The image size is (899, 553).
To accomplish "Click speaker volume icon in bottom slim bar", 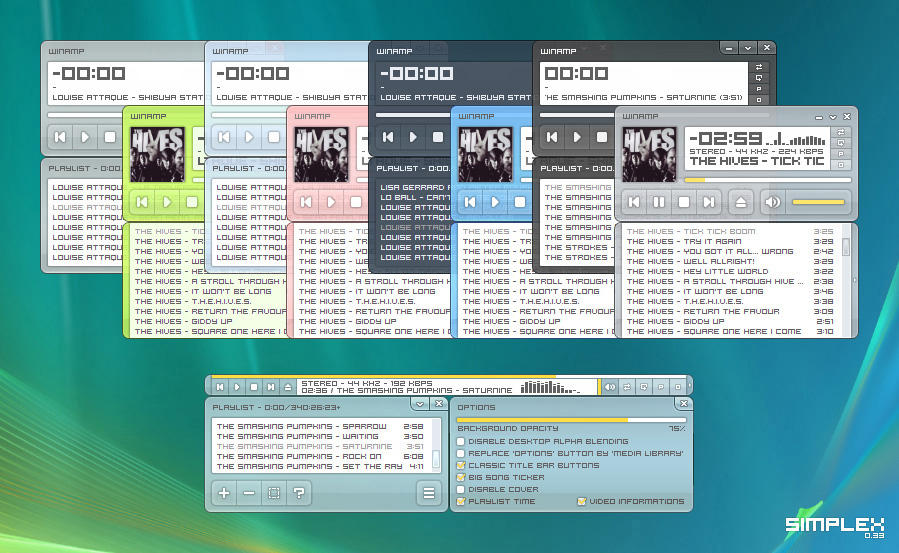I will (x=610, y=387).
